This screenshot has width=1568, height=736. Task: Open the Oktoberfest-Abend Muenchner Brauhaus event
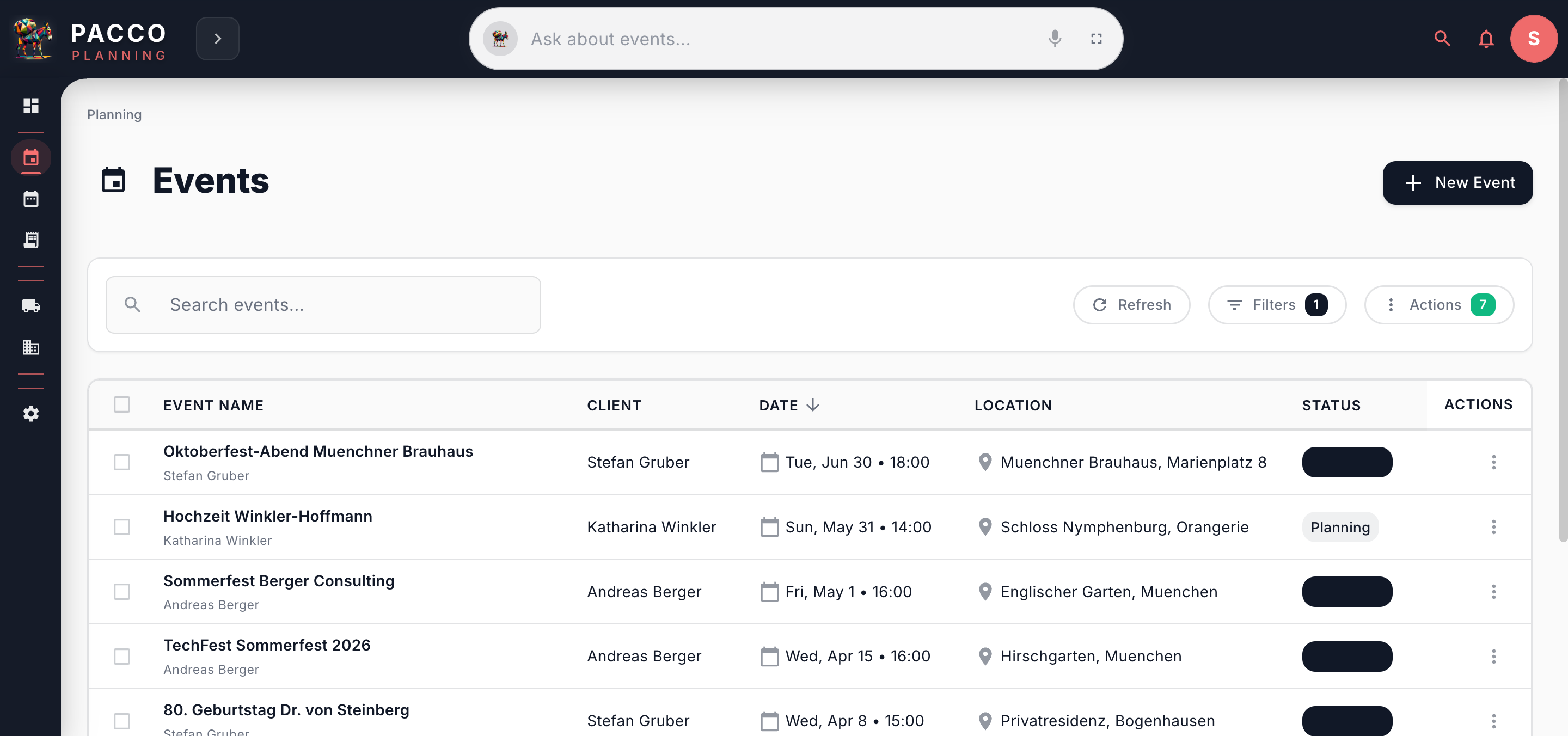click(x=318, y=451)
